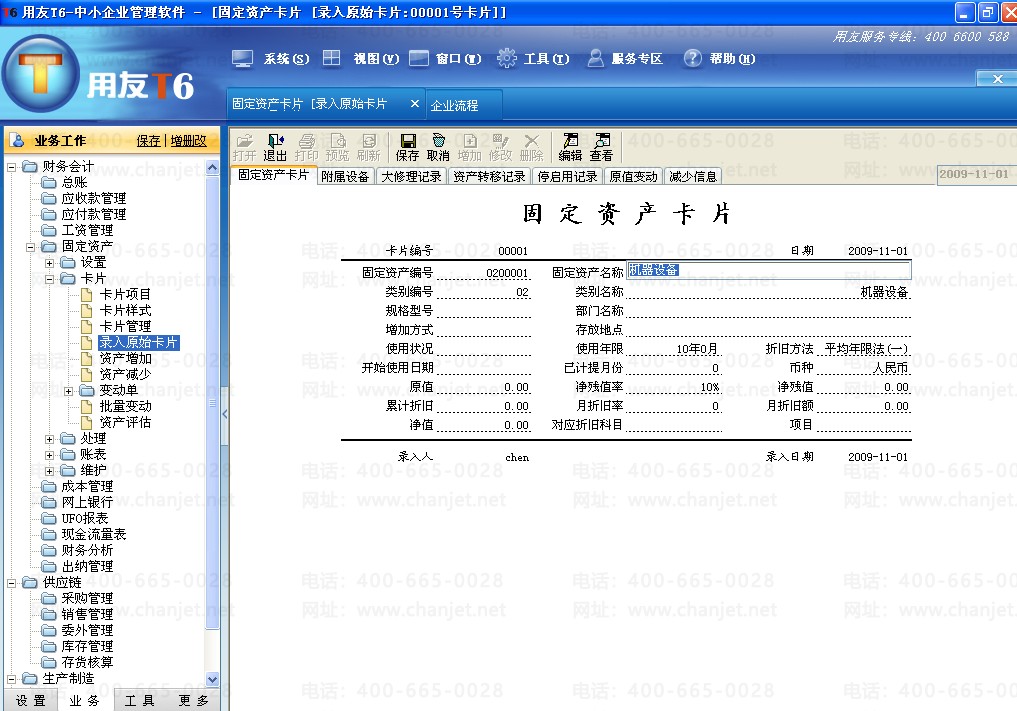
Task: Click the 工具 bottom panel tab
Action: 139,701
